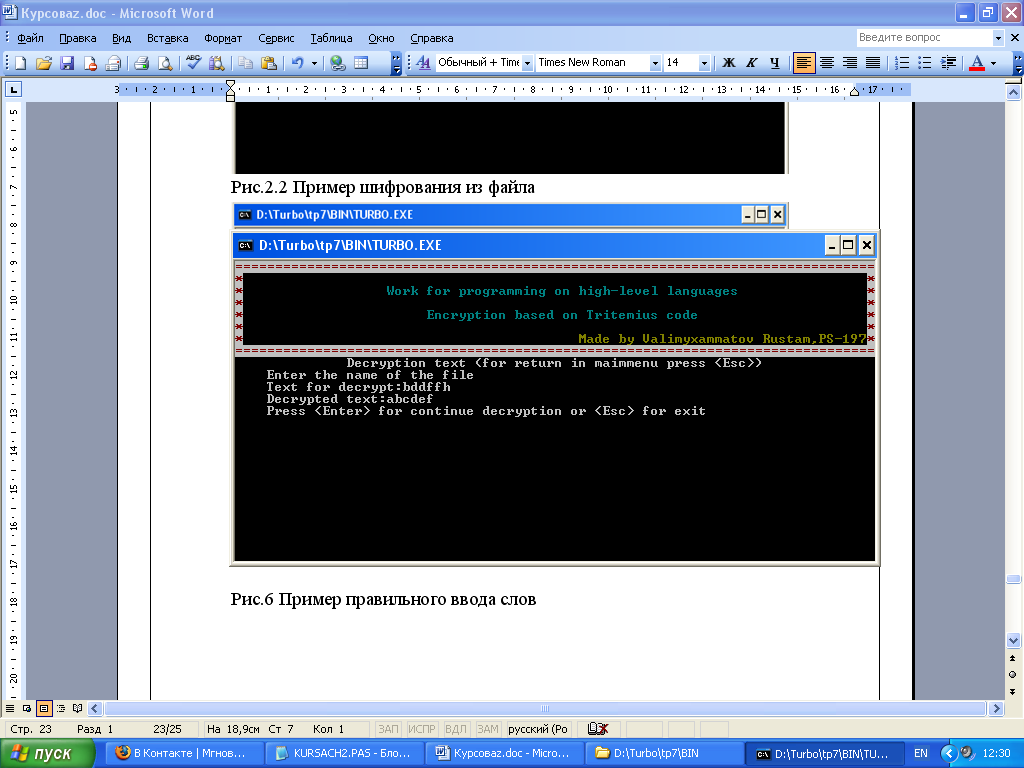Open the Таблица menu
The image size is (1024, 768).
[331, 38]
